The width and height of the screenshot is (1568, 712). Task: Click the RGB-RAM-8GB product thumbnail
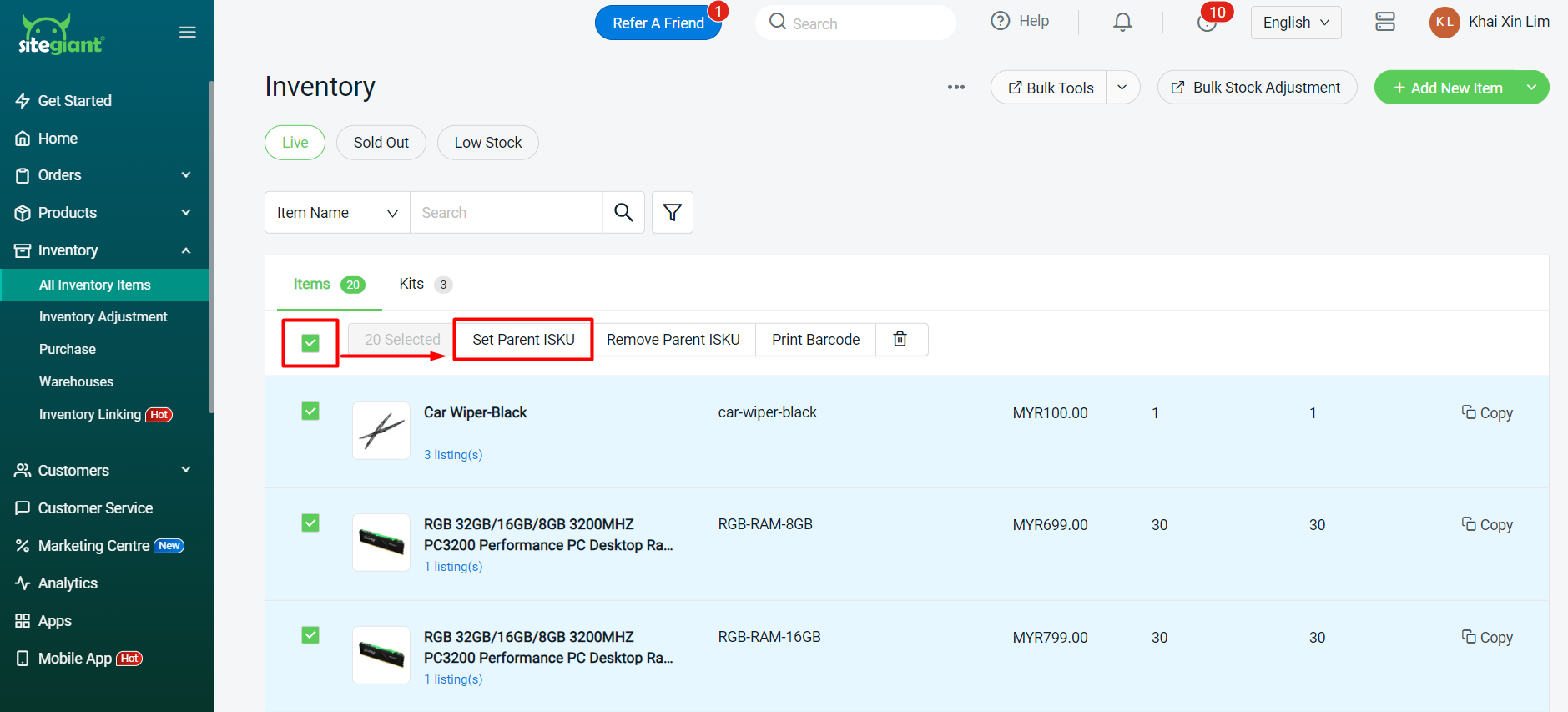point(381,543)
